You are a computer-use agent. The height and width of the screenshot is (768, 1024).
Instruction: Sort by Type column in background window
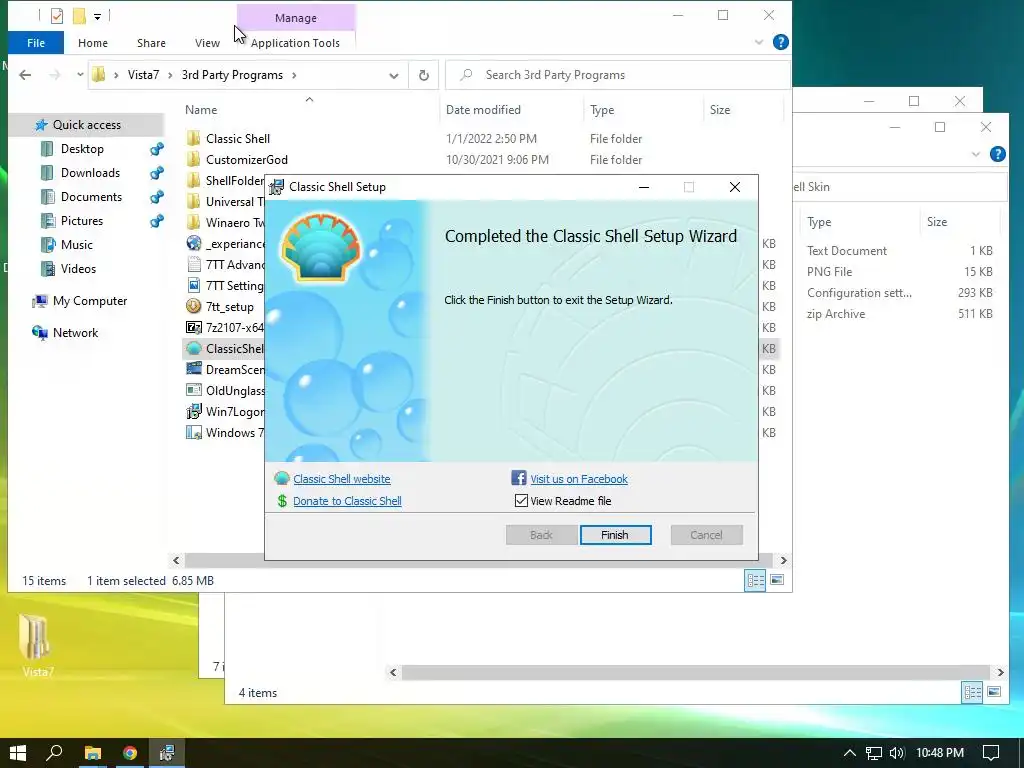coord(819,222)
